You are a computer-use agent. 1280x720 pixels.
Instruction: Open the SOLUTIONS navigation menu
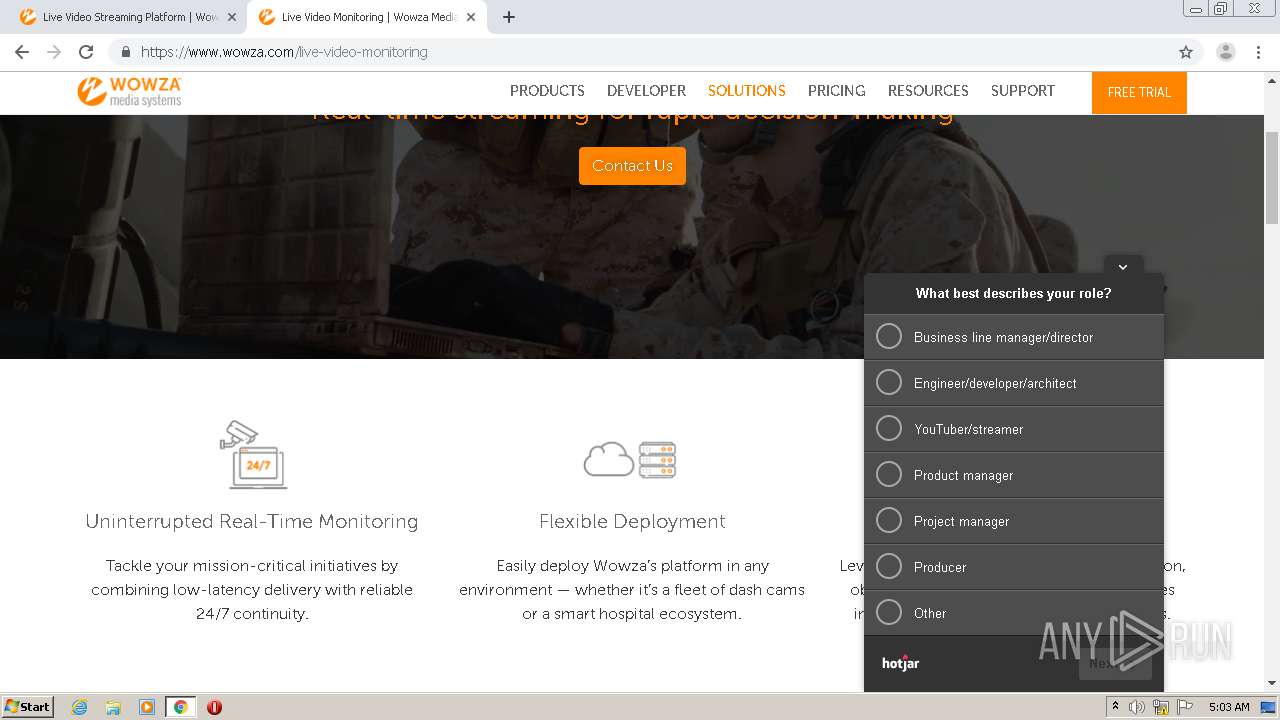coord(747,91)
